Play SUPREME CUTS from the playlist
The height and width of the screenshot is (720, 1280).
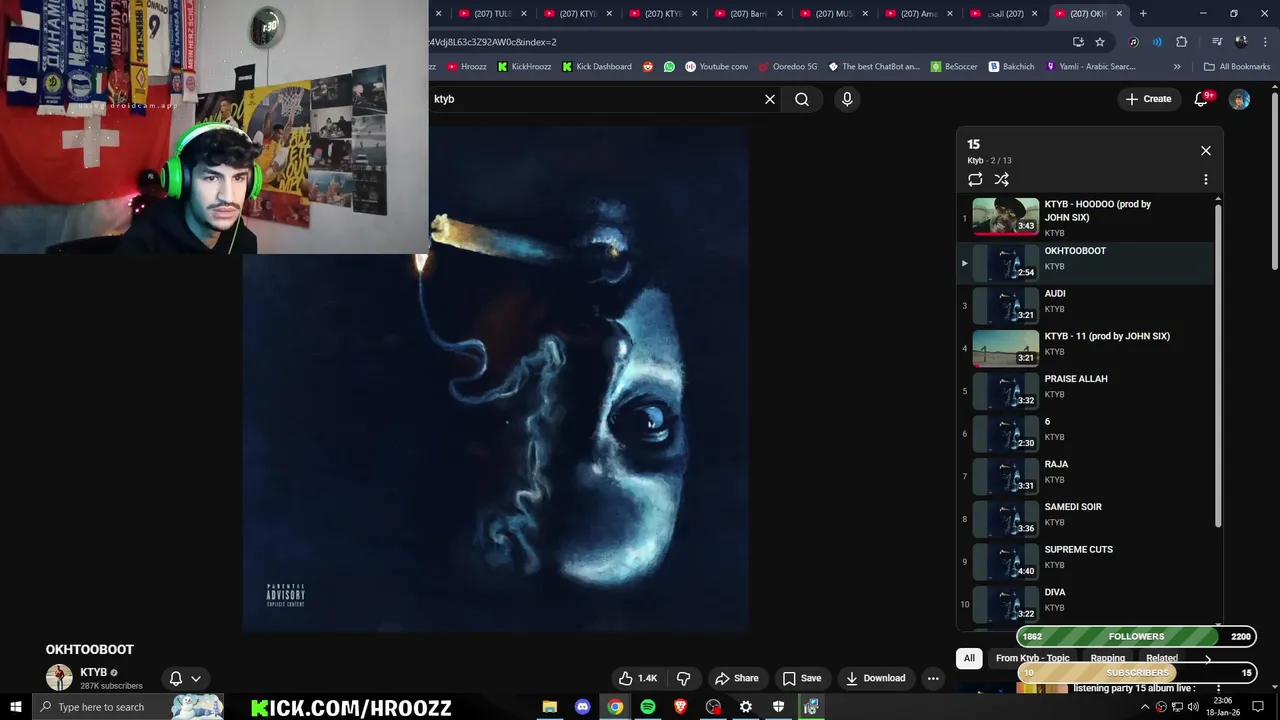click(x=1085, y=562)
